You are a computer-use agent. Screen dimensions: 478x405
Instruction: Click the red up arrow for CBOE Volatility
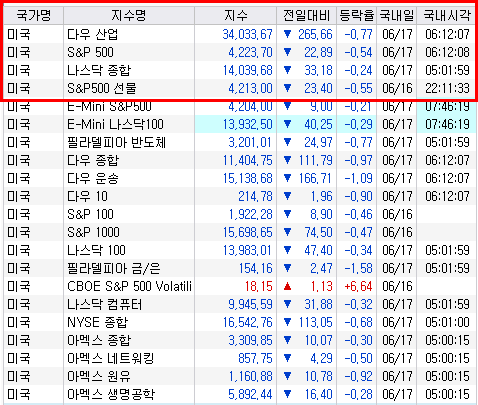click(x=287, y=286)
